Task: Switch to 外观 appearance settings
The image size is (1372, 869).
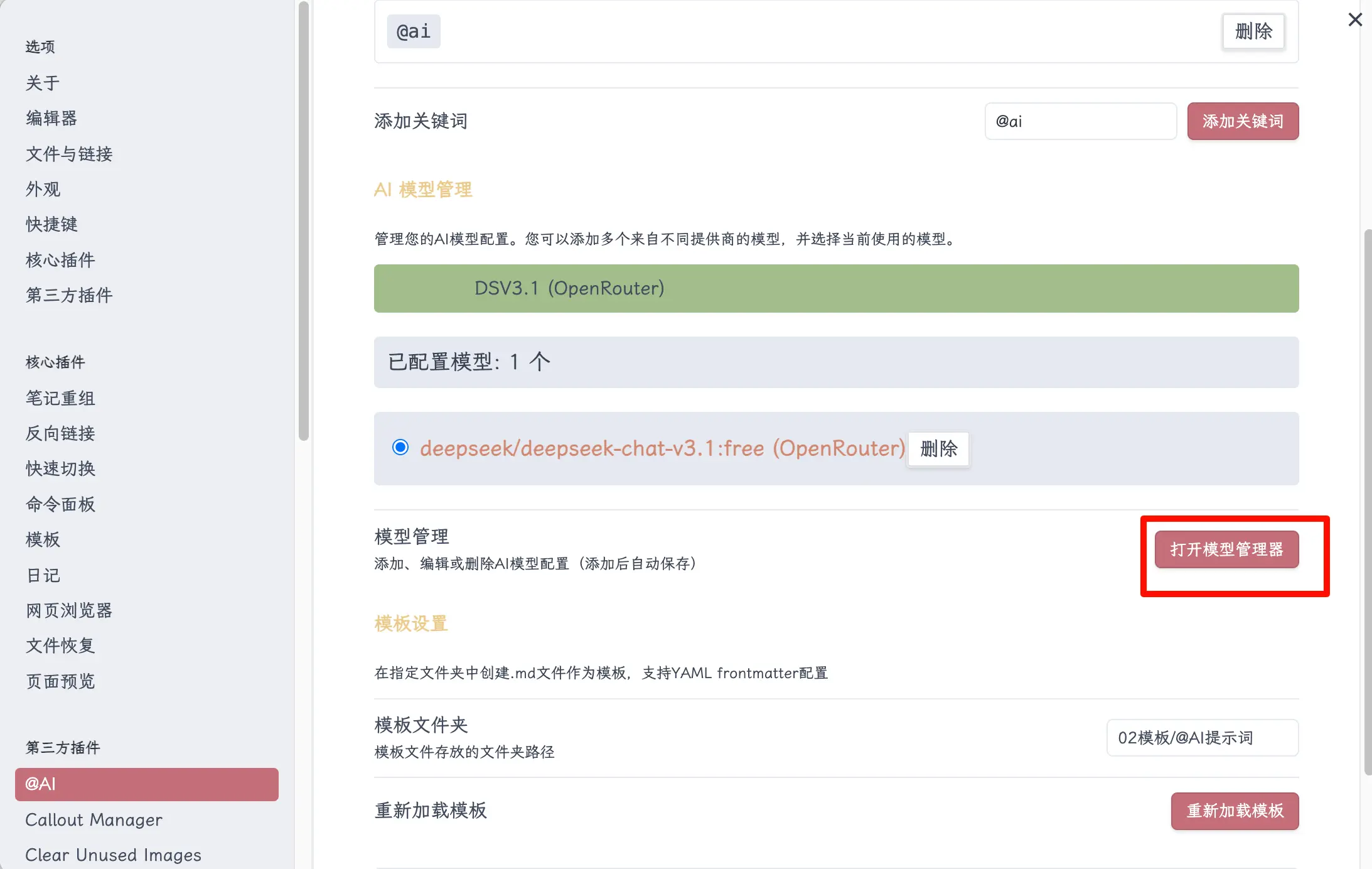Action: click(43, 189)
